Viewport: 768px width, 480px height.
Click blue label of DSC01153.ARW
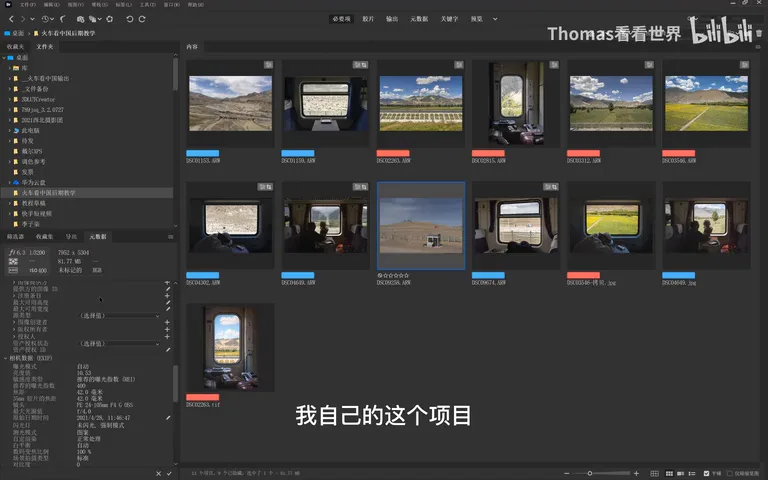[x=202, y=153]
